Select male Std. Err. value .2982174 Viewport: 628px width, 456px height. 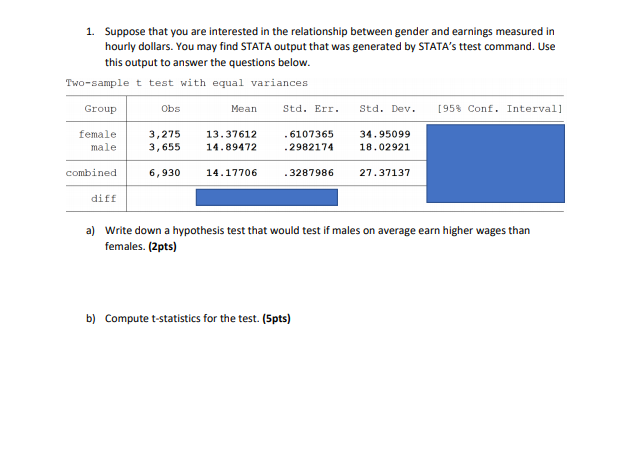(308, 147)
